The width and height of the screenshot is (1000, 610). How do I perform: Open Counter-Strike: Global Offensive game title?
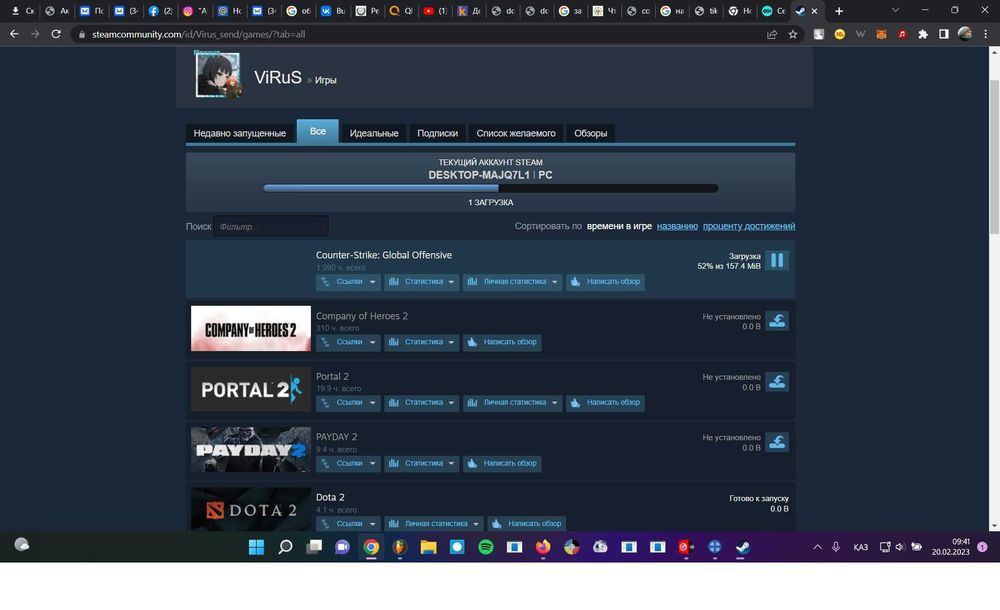(x=384, y=255)
